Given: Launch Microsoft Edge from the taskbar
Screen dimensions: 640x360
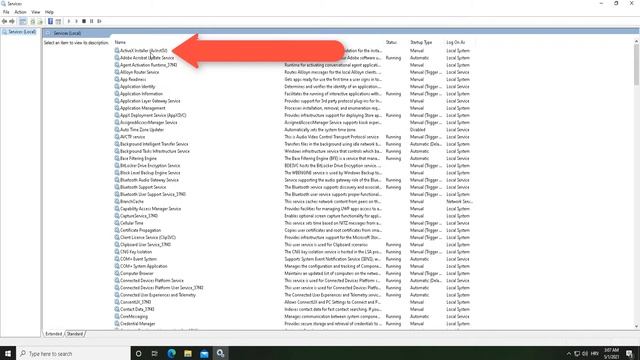Looking at the screenshot, I should tap(171, 353).
